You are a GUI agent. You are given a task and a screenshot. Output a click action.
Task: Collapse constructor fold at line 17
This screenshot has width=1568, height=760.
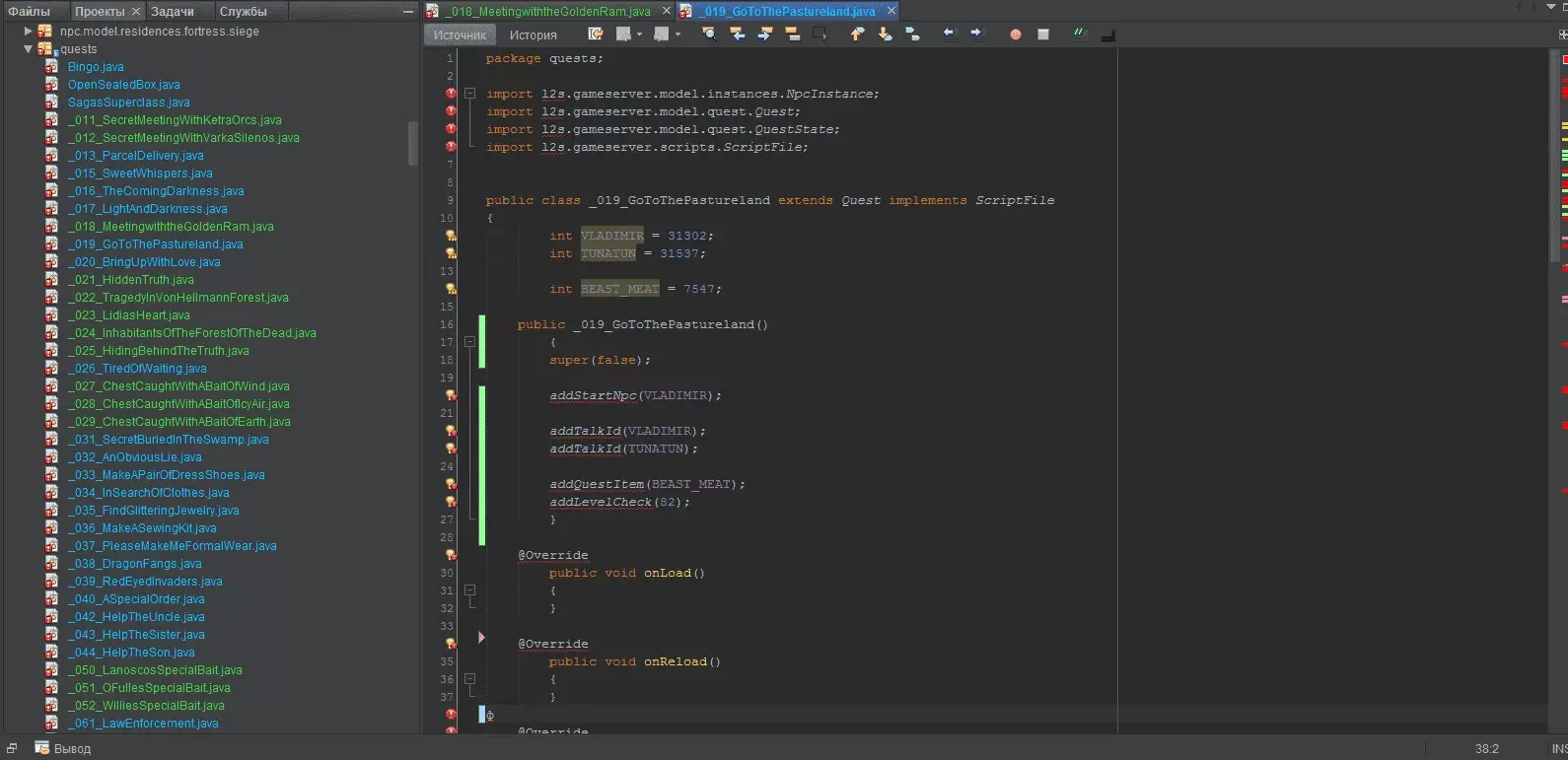(x=470, y=342)
